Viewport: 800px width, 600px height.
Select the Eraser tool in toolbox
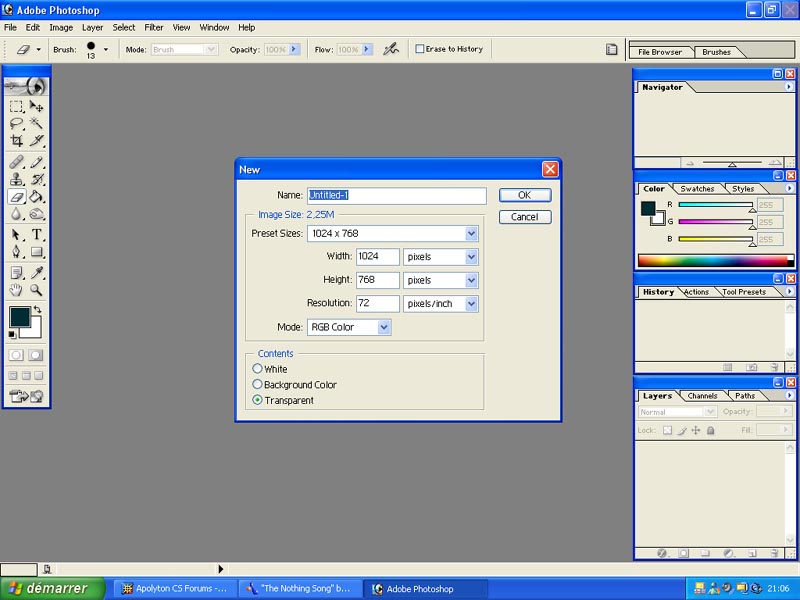click(x=16, y=197)
